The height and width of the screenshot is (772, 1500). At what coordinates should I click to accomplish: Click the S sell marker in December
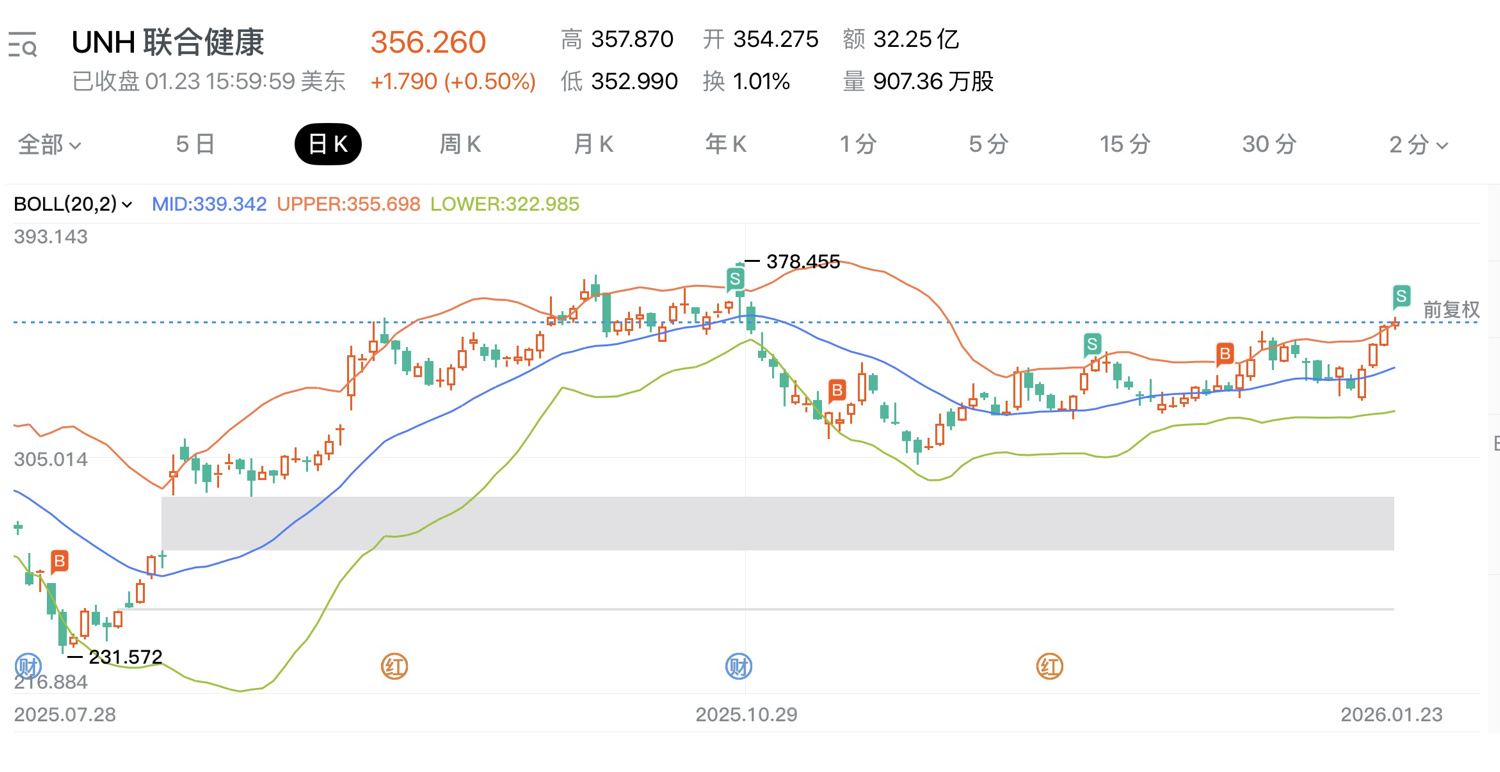1092,346
